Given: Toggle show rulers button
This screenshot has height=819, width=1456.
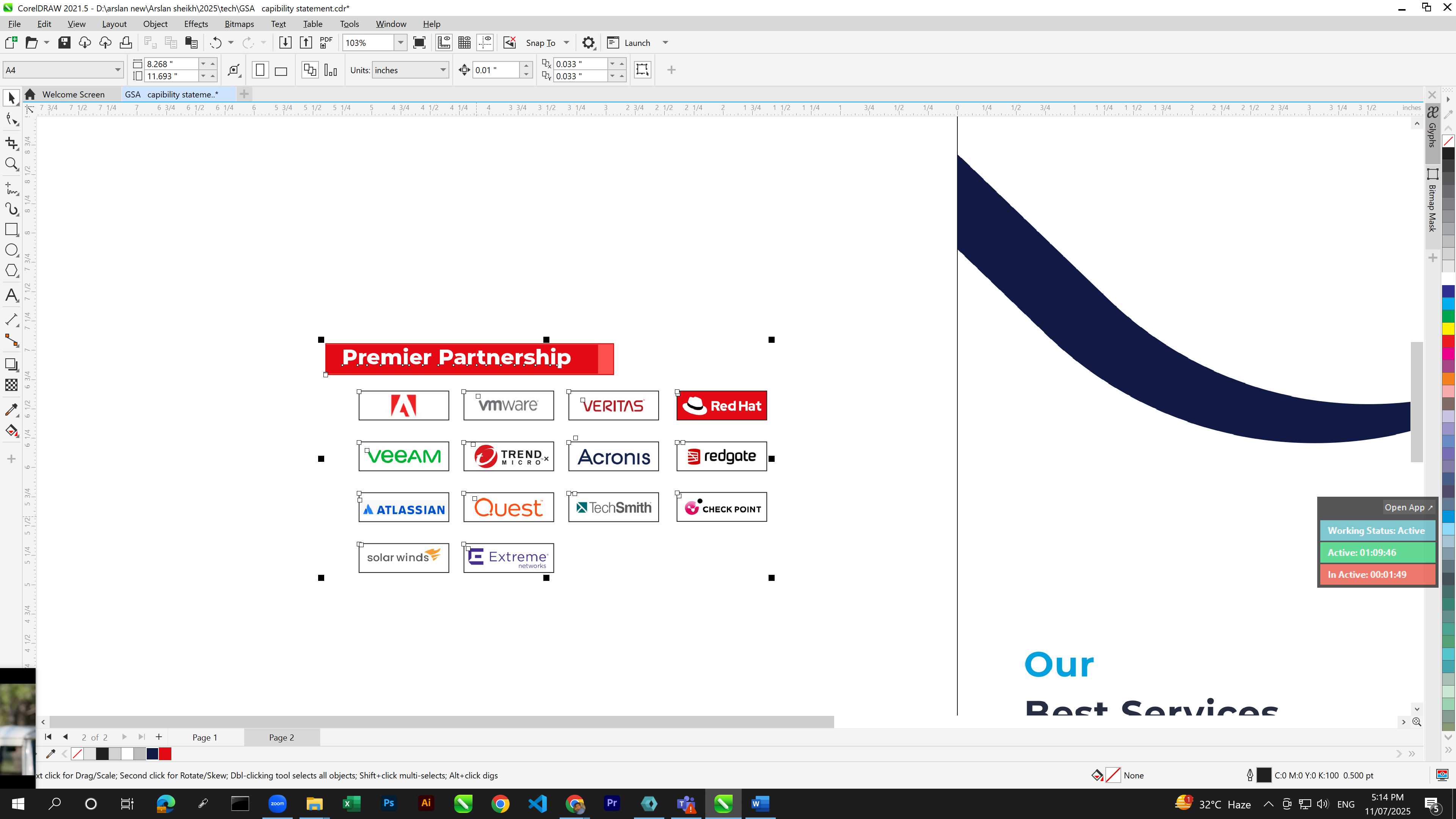Looking at the screenshot, I should tap(444, 42).
